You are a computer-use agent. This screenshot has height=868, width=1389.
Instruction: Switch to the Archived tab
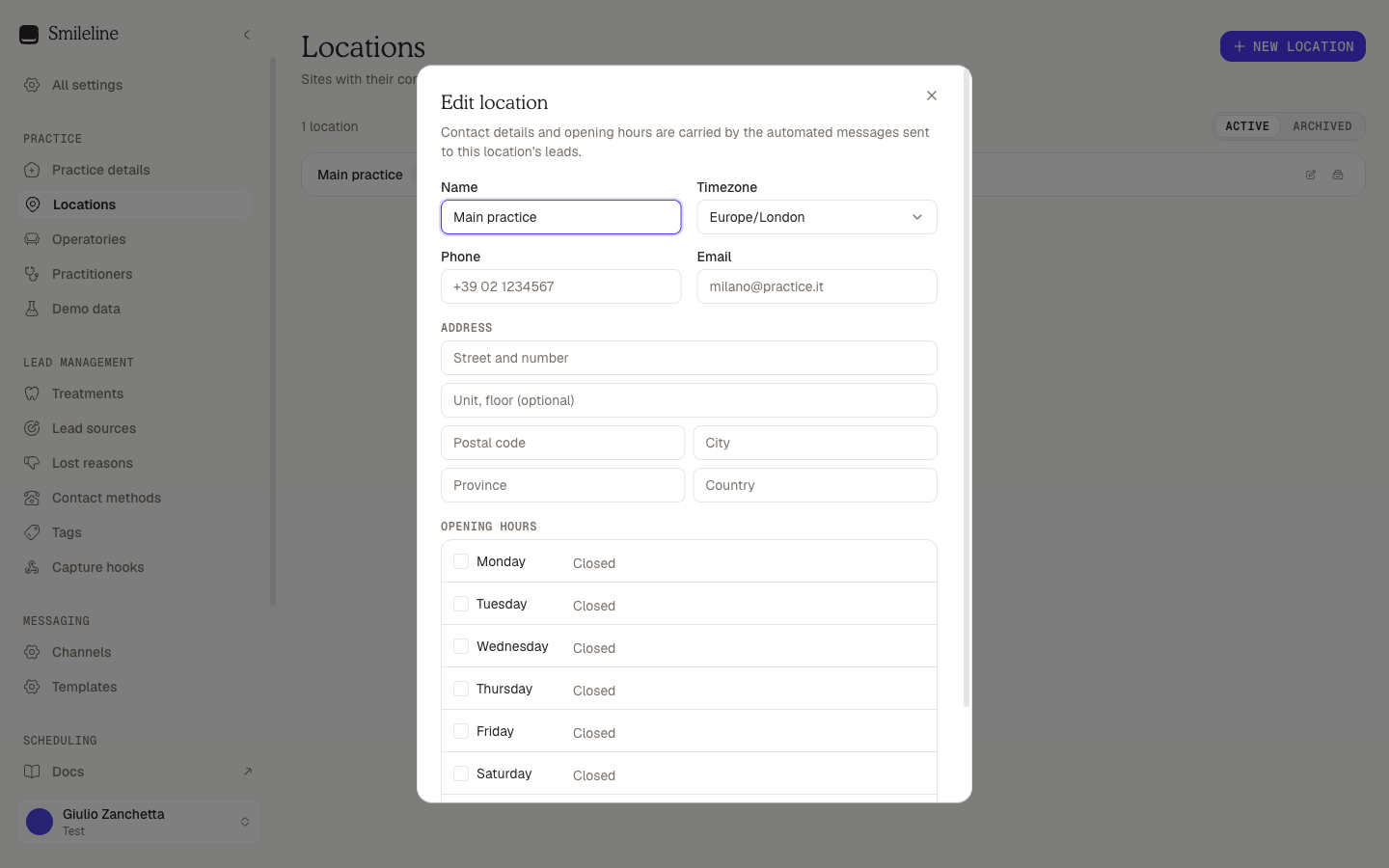click(x=1322, y=126)
